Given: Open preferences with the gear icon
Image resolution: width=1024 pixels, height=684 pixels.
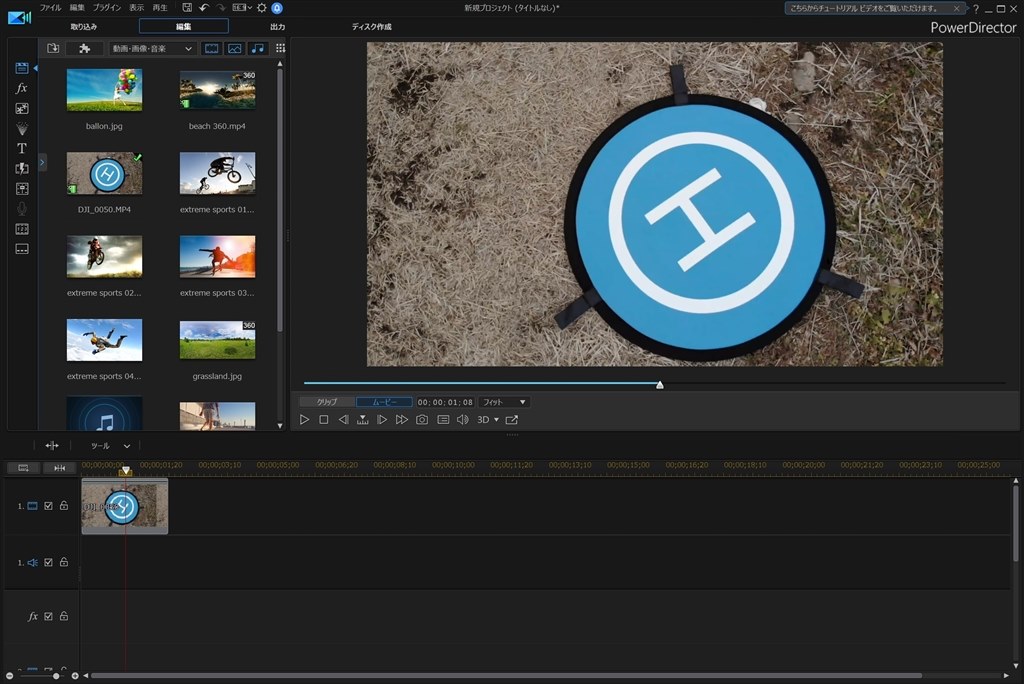Looking at the screenshot, I should click(262, 8).
